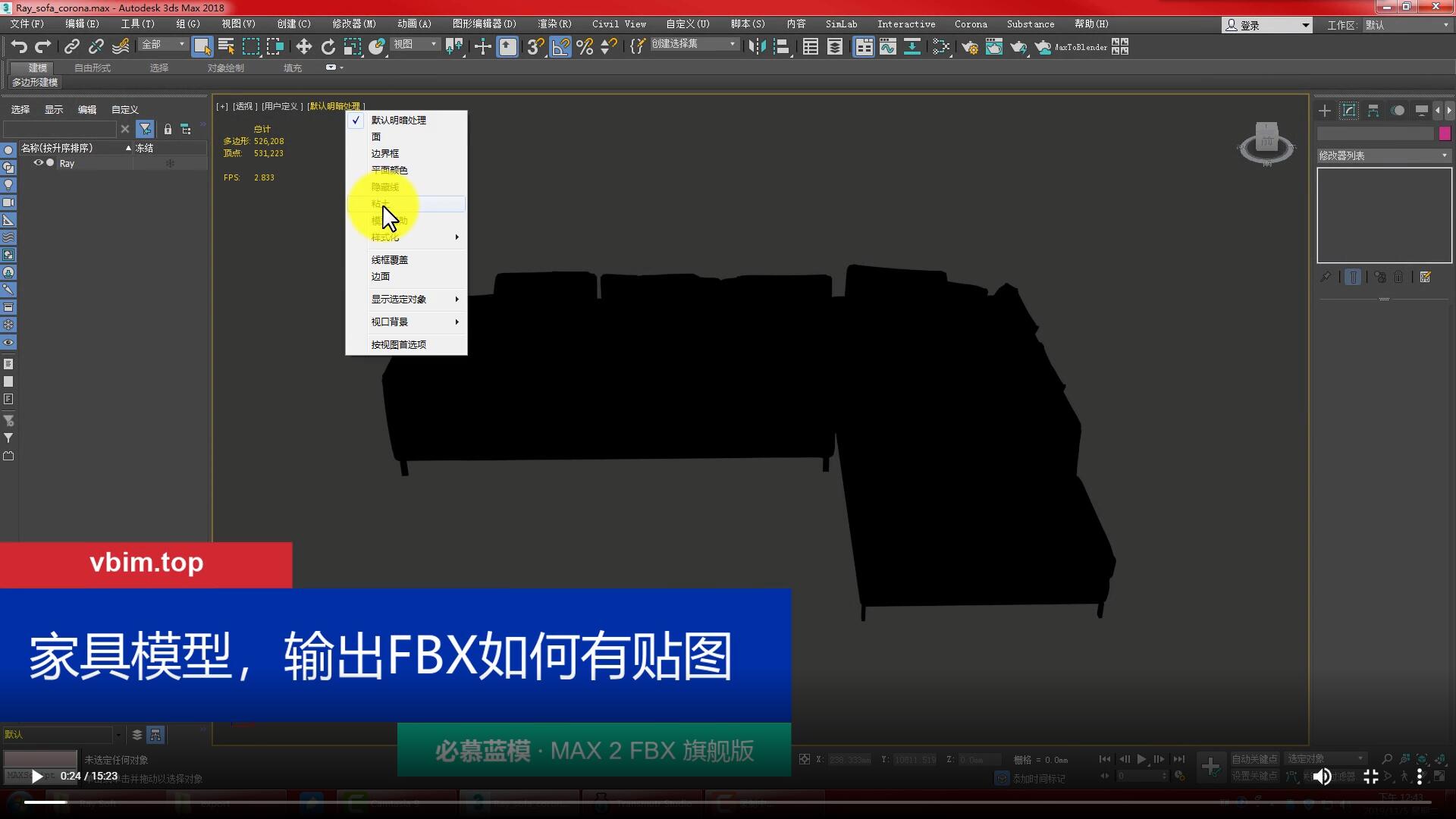Open the 渲染(R) menu
1456x819 pixels.
coord(554,24)
